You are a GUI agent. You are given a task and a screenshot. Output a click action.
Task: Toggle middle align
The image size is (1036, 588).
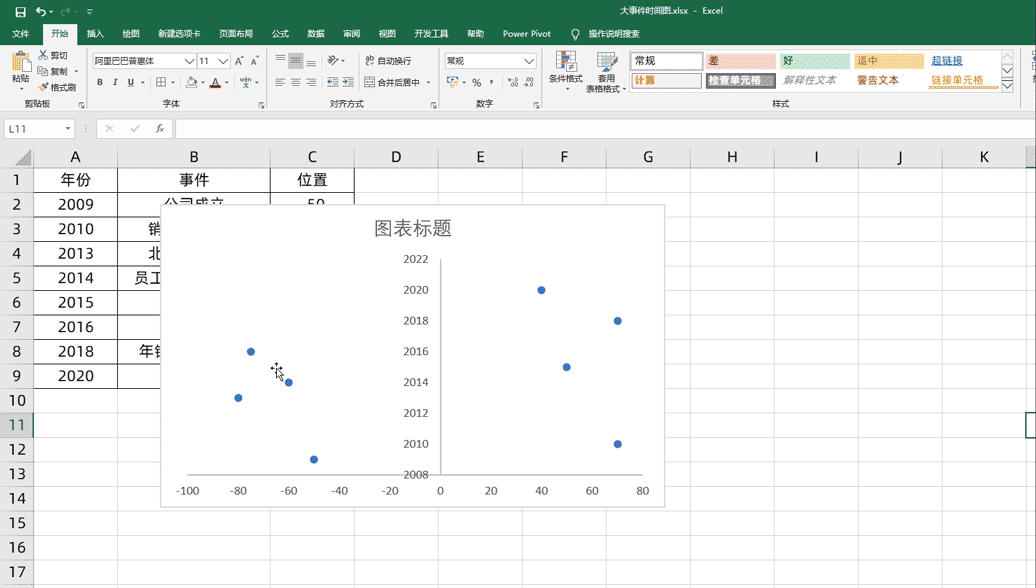pyautogui.click(x=295, y=61)
